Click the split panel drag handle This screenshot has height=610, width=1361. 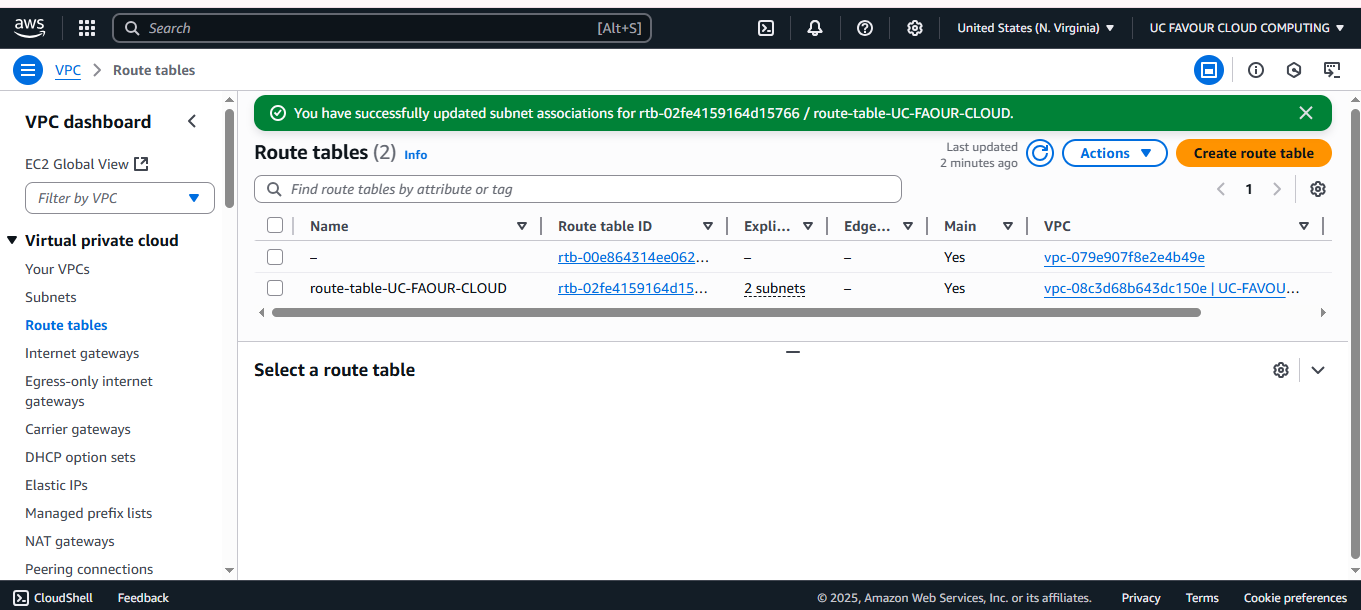pos(793,352)
